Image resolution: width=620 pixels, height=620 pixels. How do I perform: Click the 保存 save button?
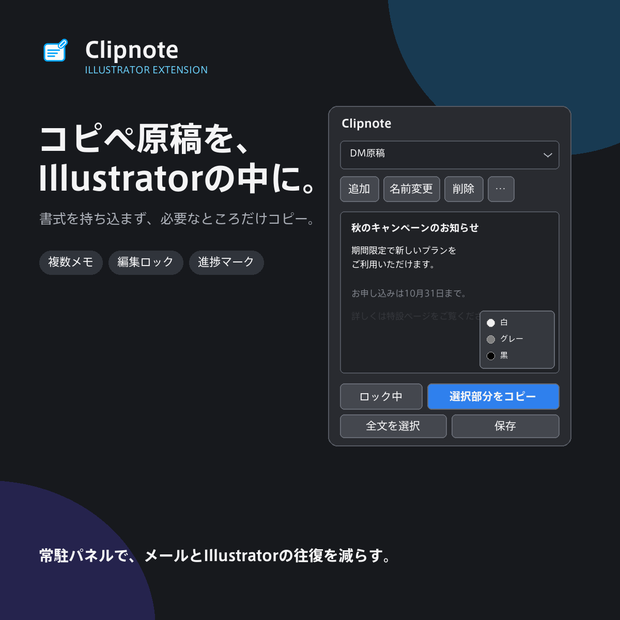click(505, 426)
